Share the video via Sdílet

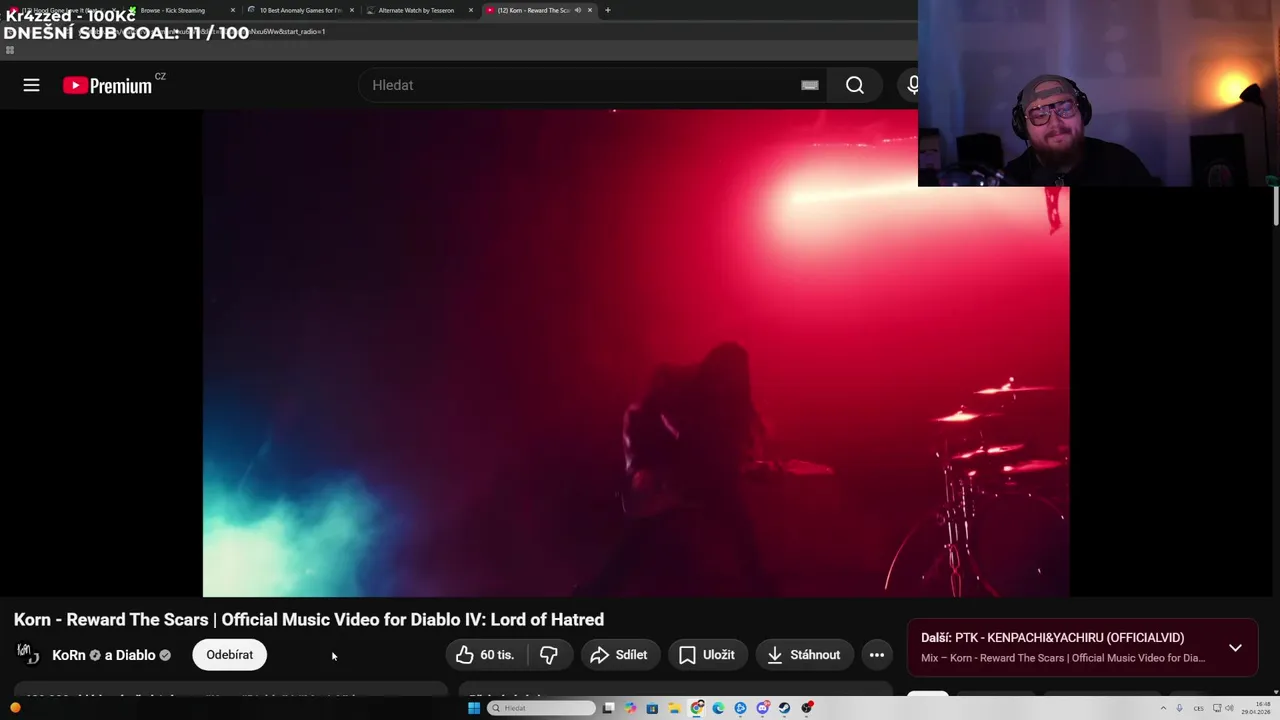tap(620, 655)
